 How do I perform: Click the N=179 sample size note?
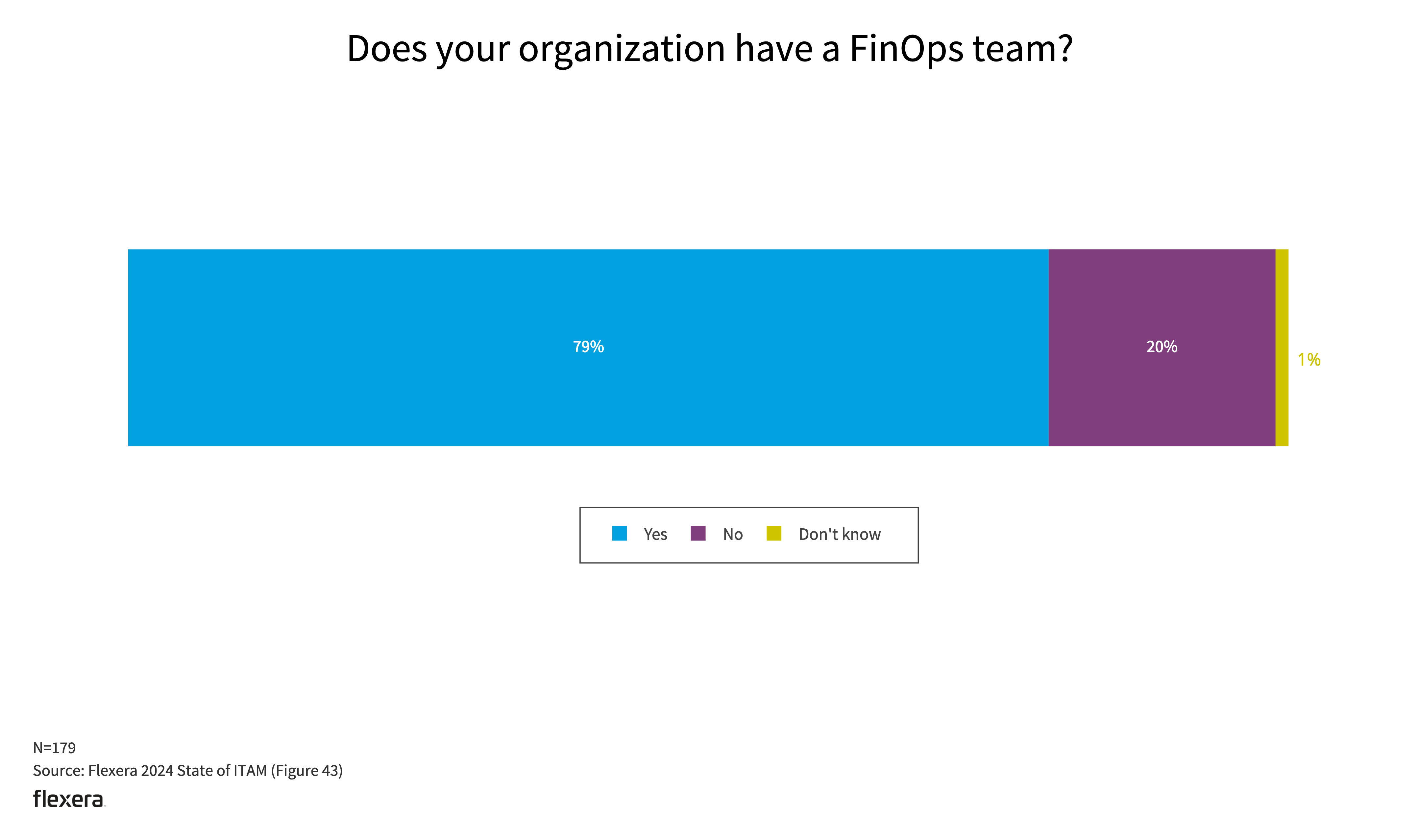[54, 748]
